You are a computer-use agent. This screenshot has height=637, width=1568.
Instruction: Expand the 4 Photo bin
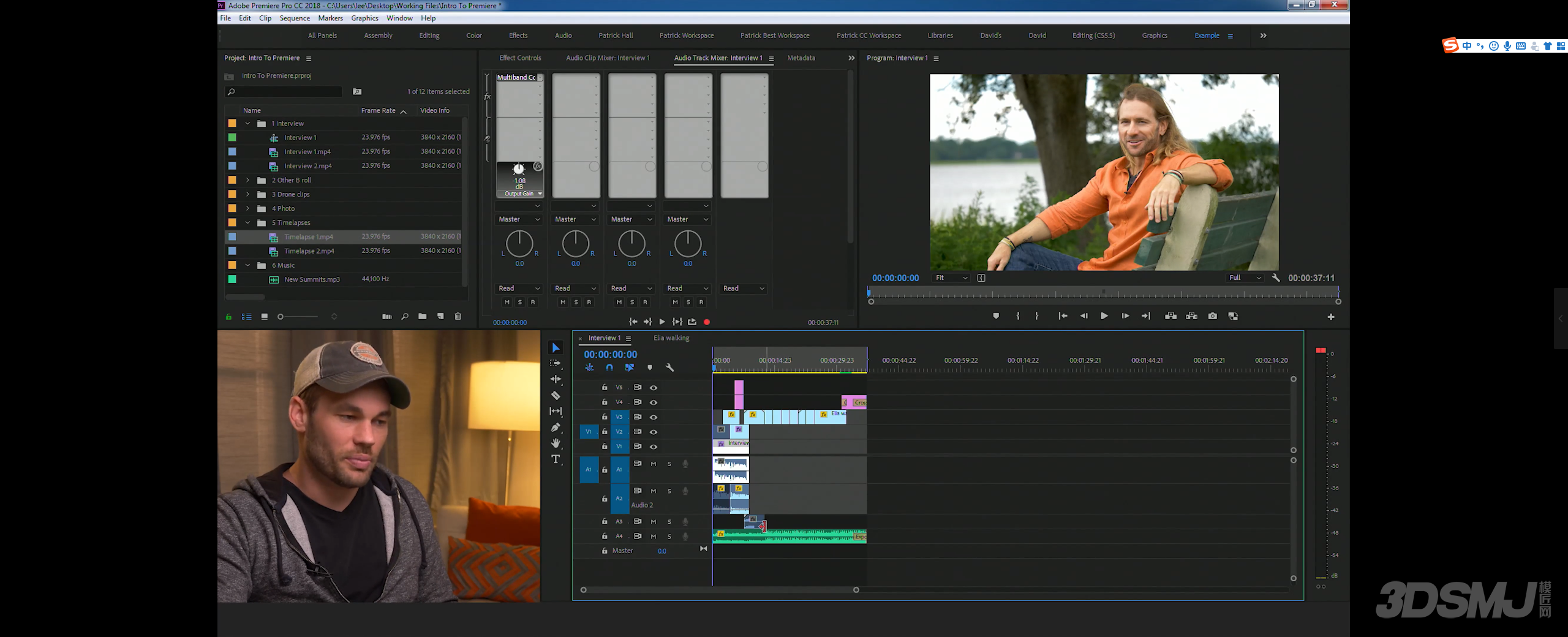247,208
